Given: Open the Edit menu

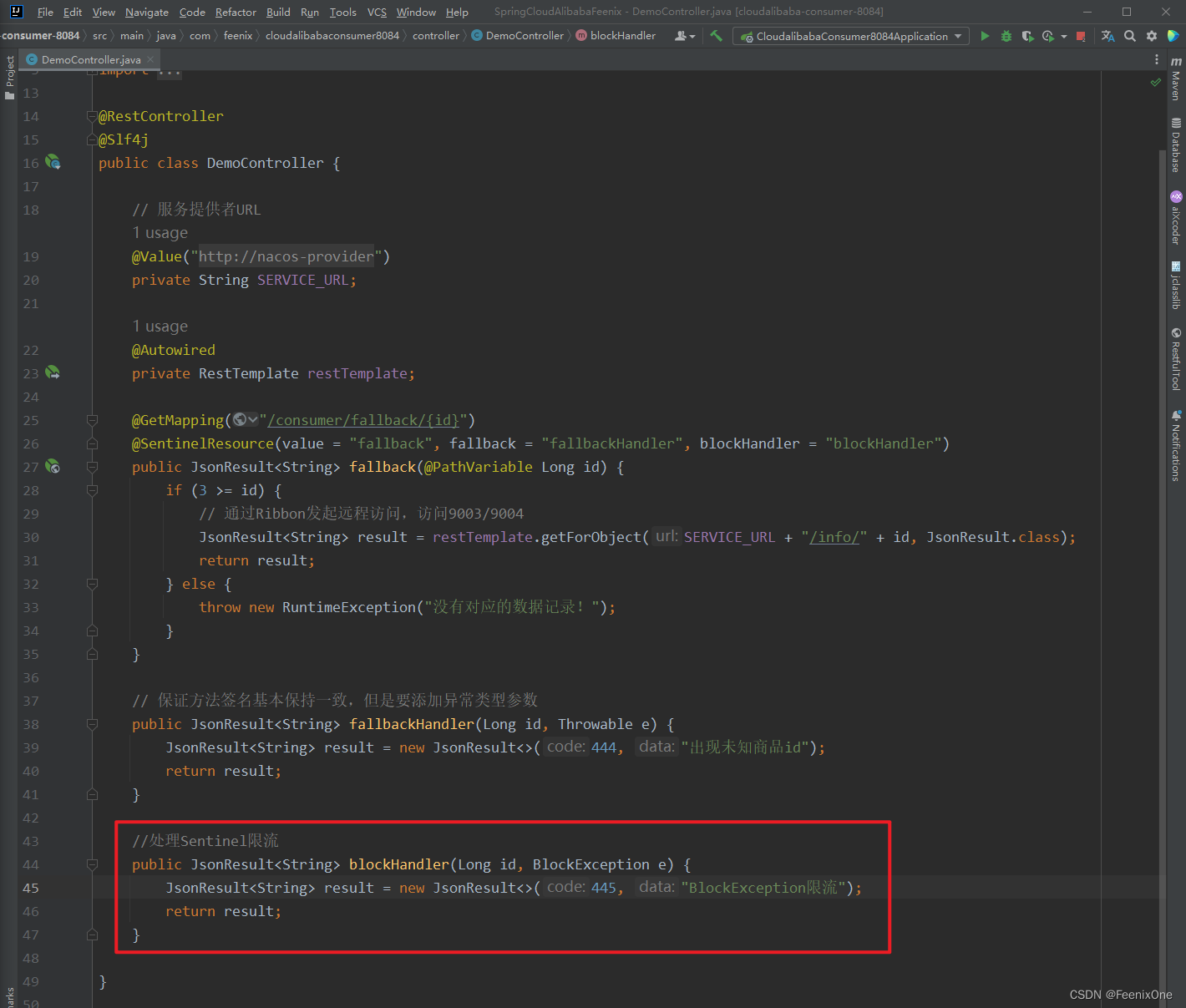Looking at the screenshot, I should [73, 12].
